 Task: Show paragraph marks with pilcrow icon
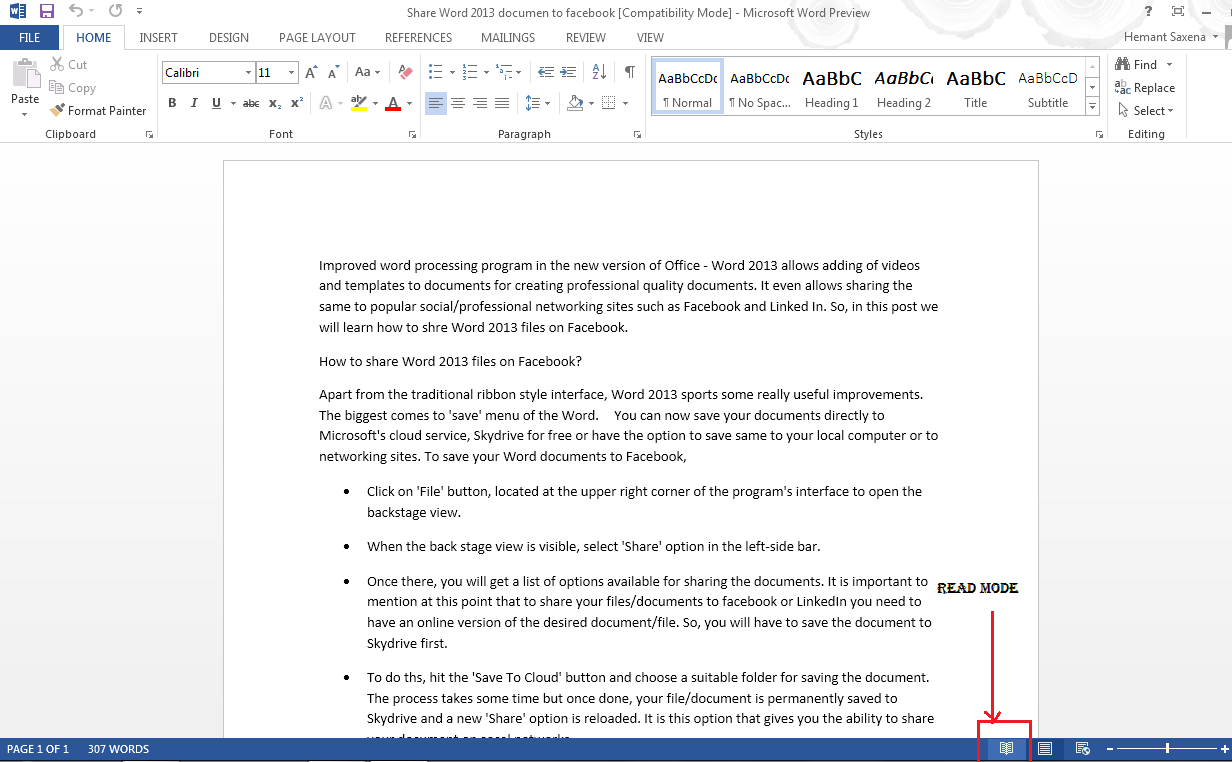click(629, 72)
